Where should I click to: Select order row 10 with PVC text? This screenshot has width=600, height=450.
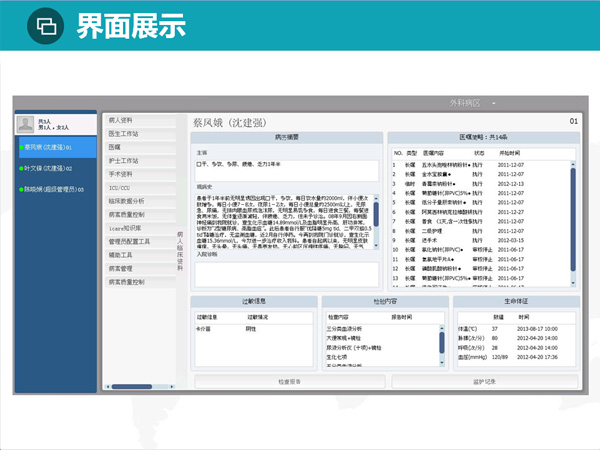[x=481, y=249]
